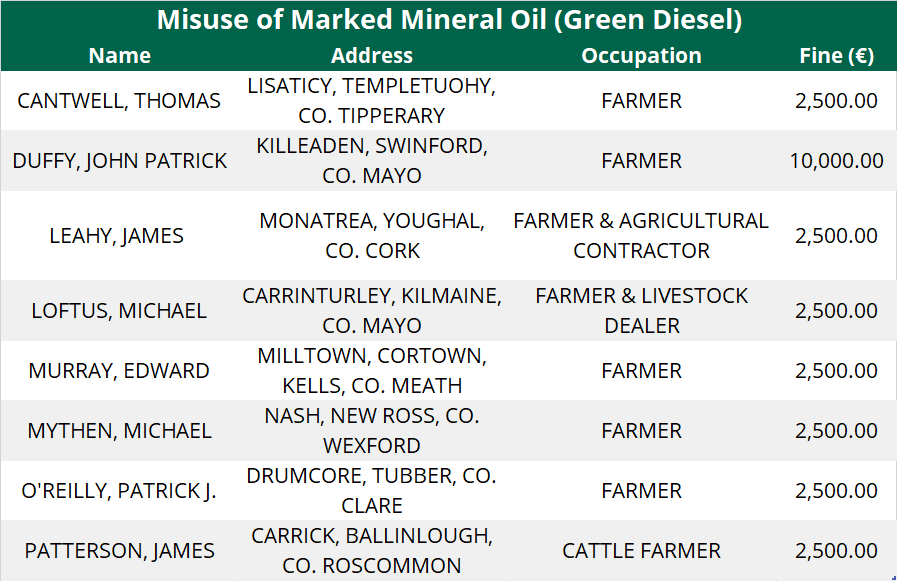Select the Name column header
Image resolution: width=897 pixels, height=581 pixels.
pos(120,56)
